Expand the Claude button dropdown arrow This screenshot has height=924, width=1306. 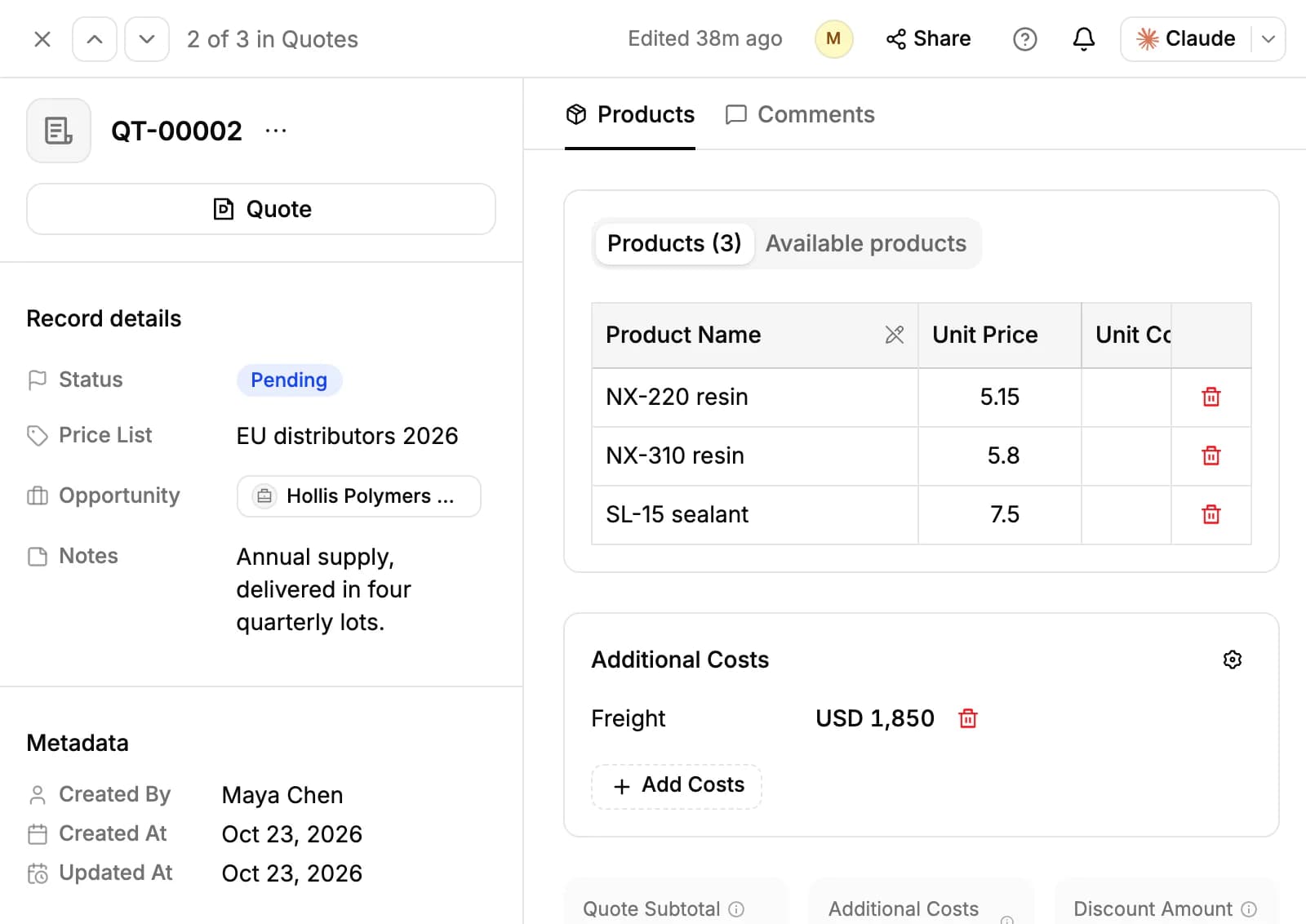point(1268,39)
